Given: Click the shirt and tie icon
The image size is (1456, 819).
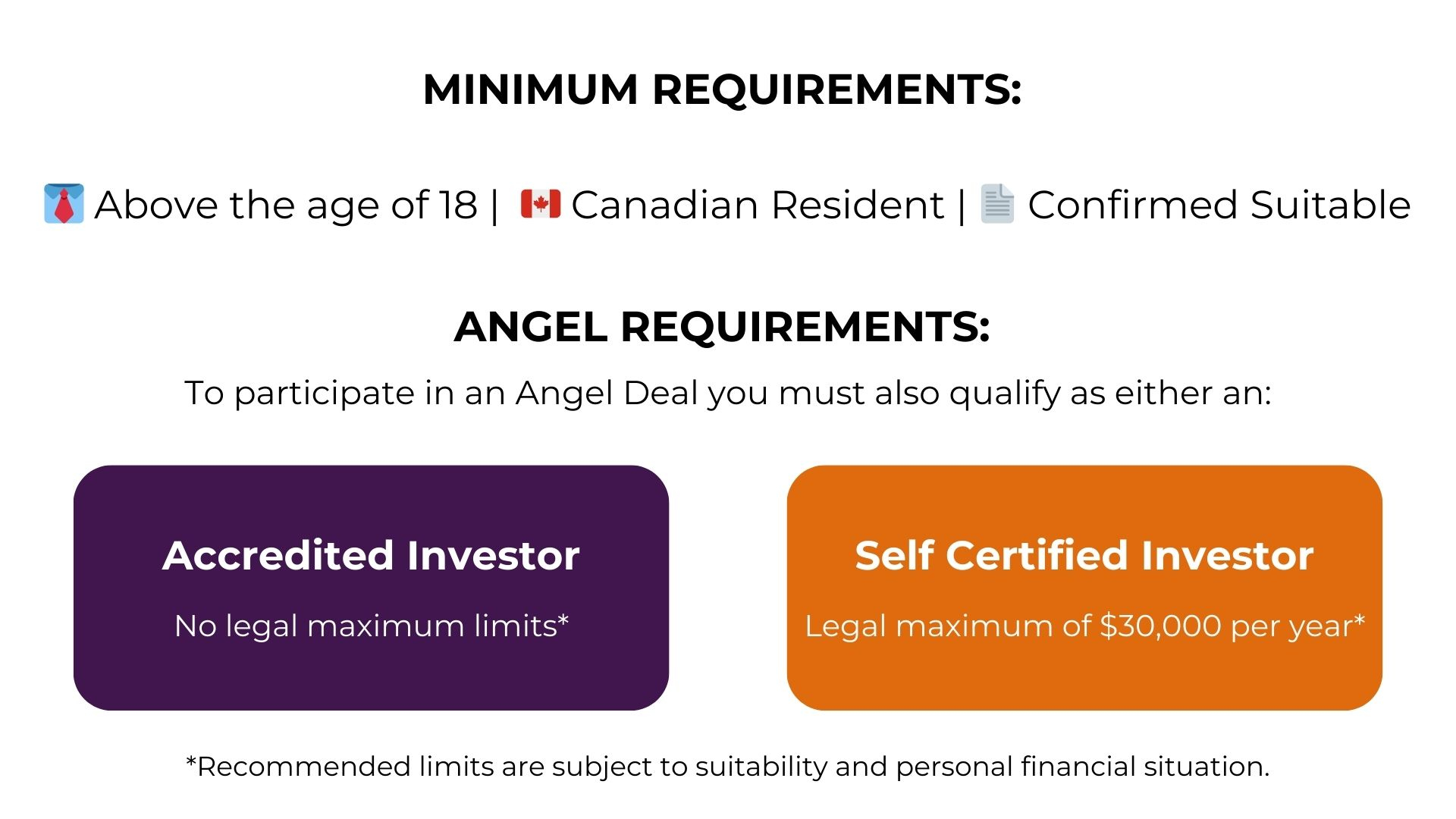Looking at the screenshot, I should [x=64, y=203].
